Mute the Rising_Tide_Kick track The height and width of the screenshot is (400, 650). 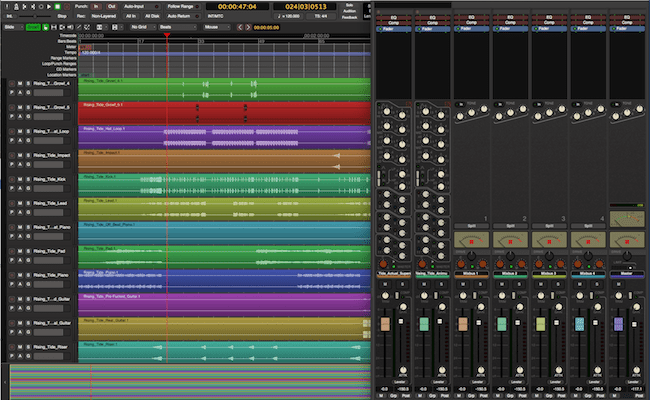coord(19,180)
